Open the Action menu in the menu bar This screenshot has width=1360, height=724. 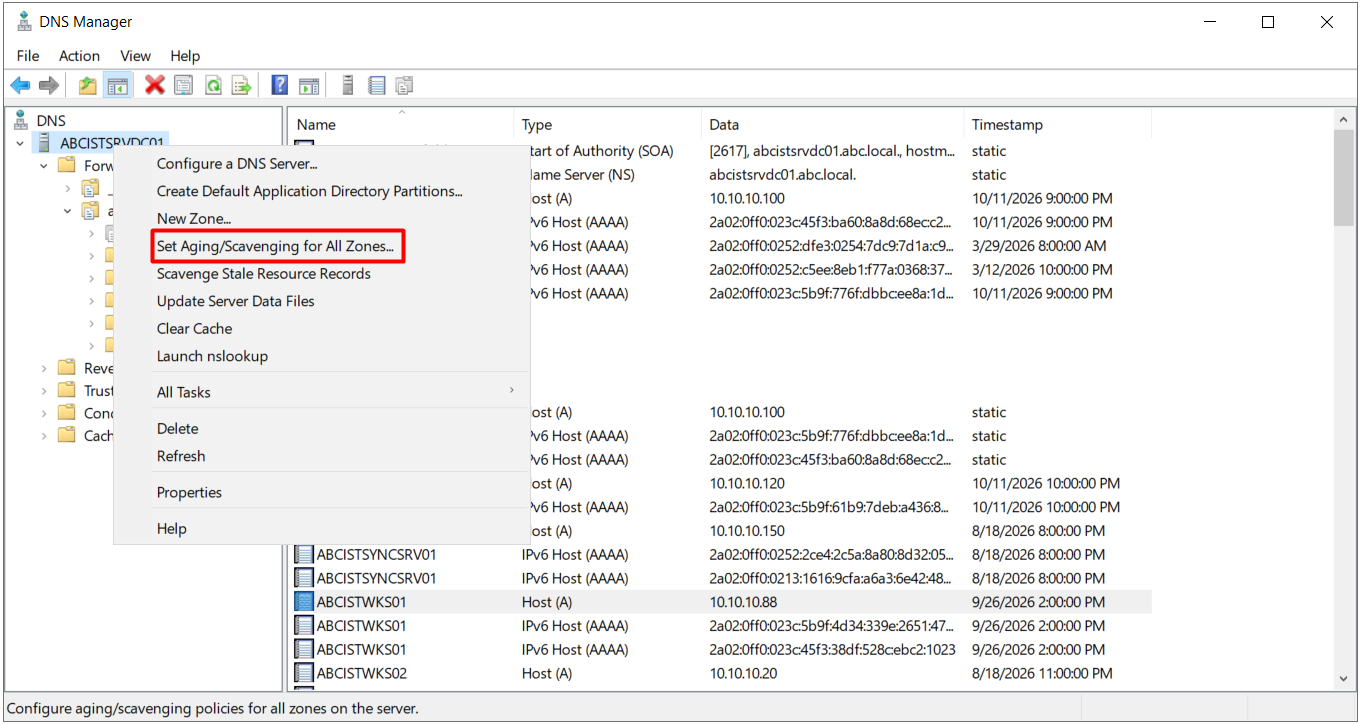tap(79, 56)
